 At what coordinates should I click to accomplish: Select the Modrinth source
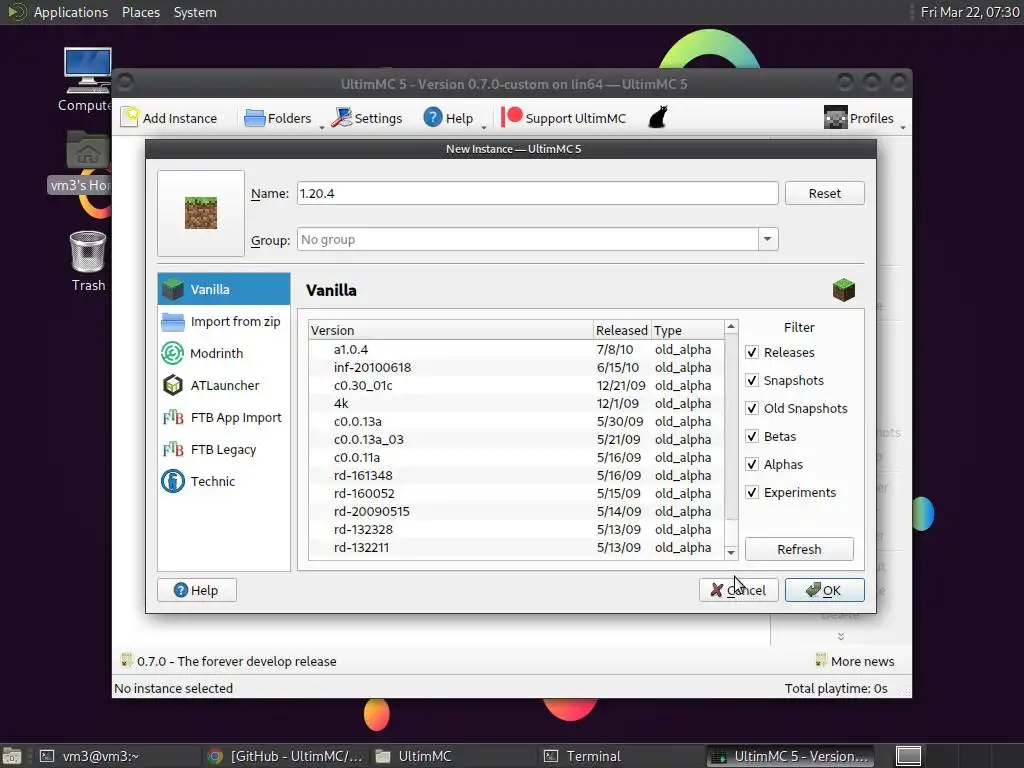pyautogui.click(x=224, y=353)
